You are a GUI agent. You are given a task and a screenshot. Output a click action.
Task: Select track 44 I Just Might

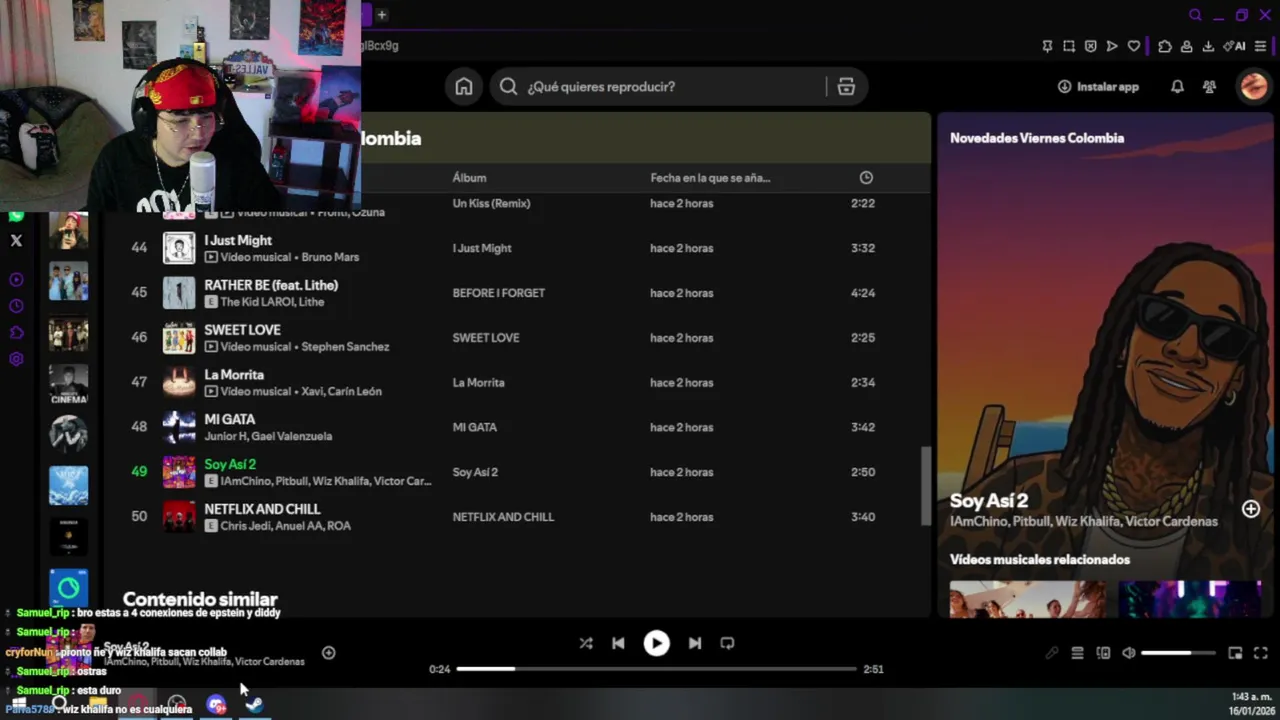(520, 248)
